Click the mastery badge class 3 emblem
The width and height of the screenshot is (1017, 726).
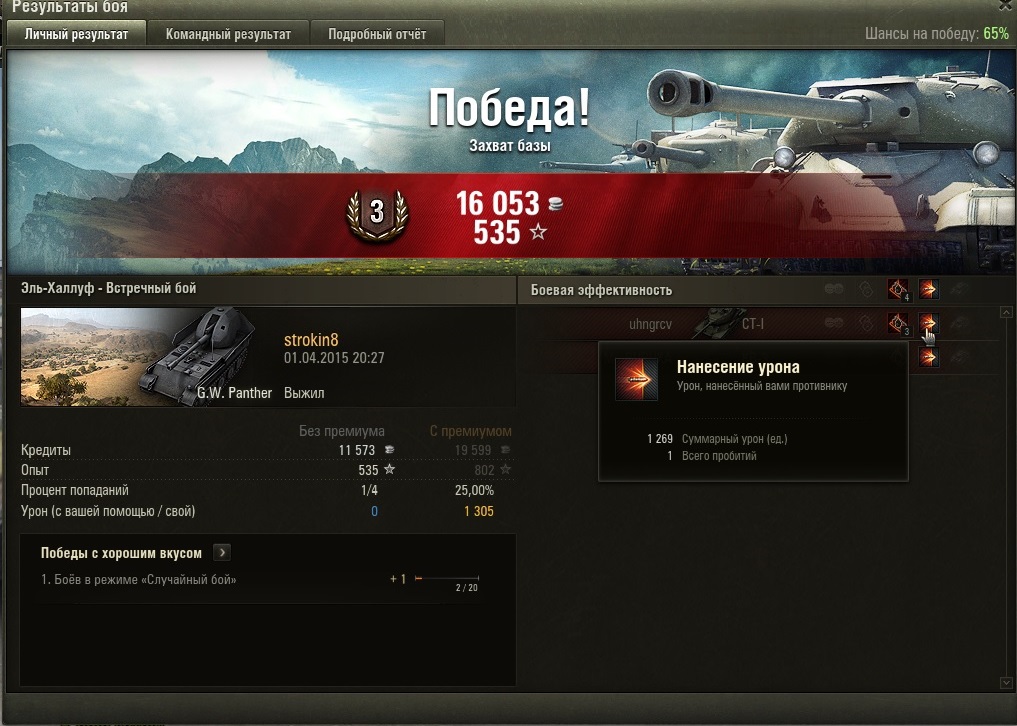pos(377,215)
